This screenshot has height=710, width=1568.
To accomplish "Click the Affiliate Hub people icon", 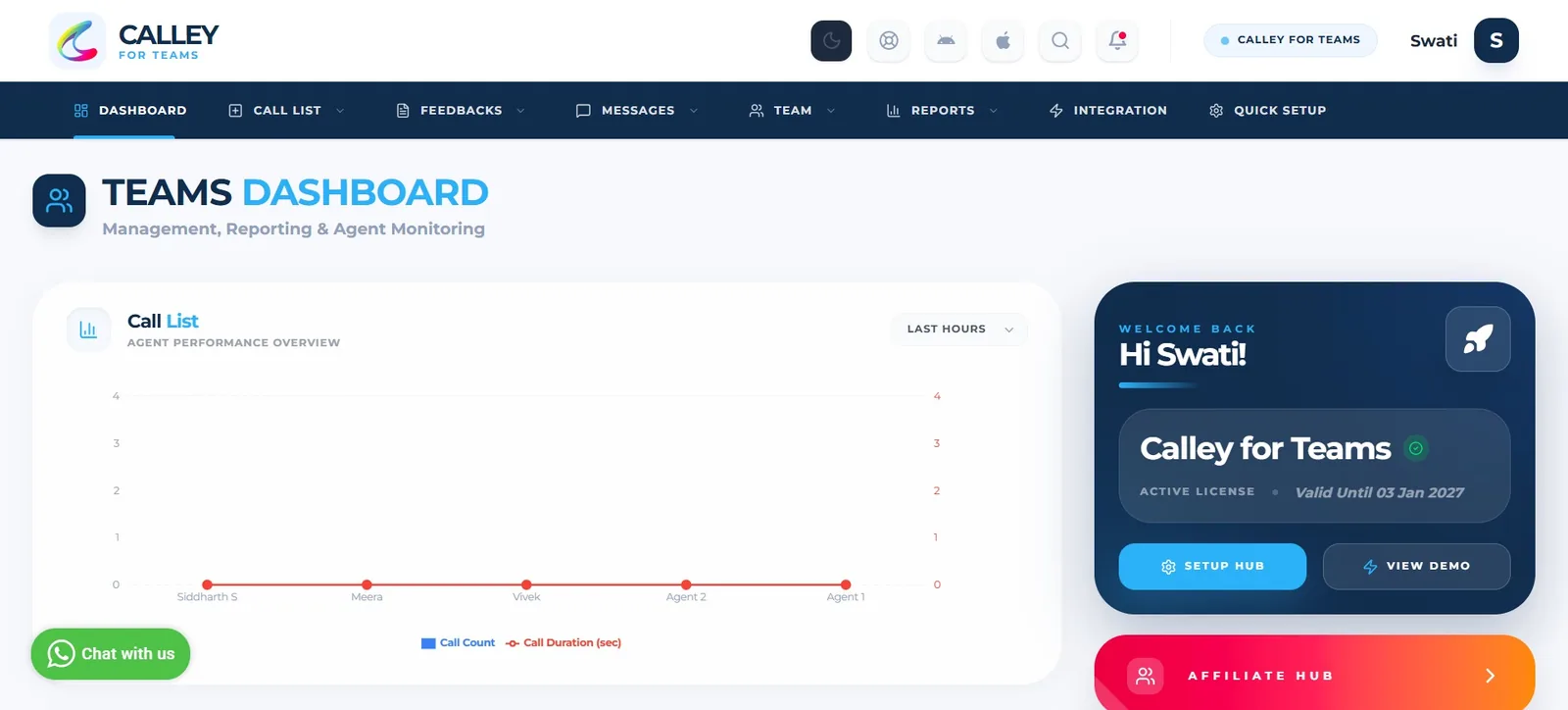I will (x=1145, y=676).
